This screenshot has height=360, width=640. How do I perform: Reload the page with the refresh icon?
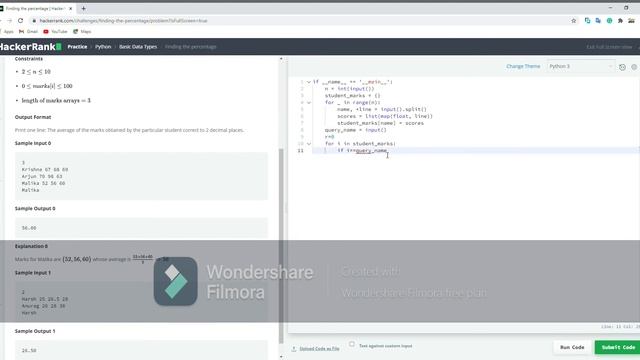click(x=20, y=20)
